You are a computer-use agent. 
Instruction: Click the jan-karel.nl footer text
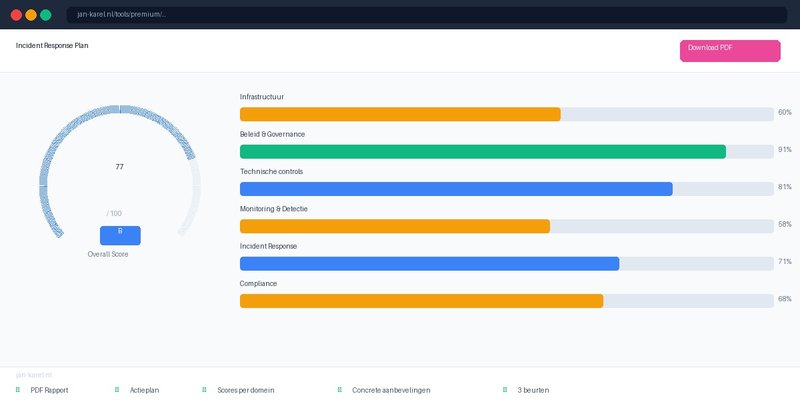[34, 375]
